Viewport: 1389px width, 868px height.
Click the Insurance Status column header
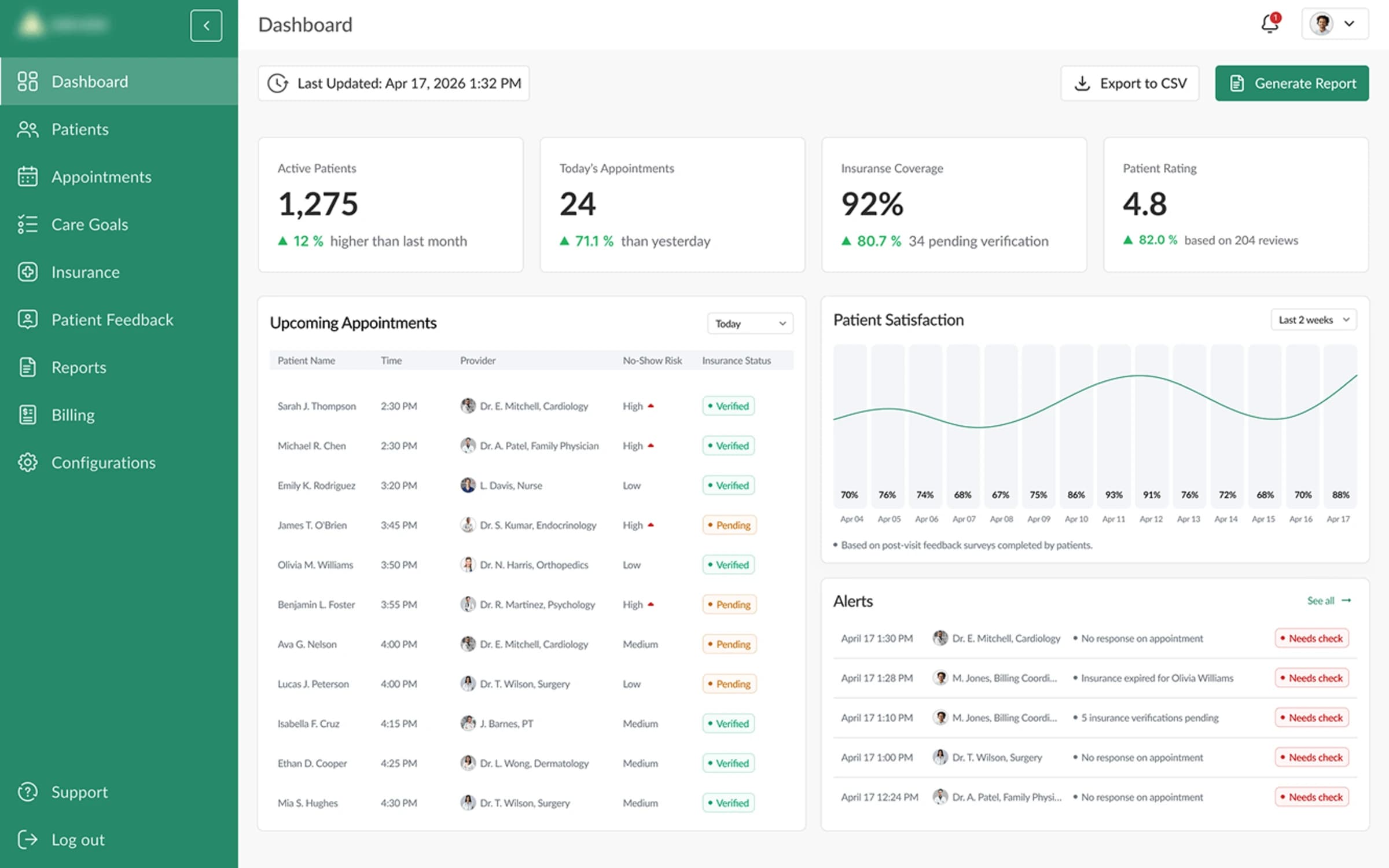tap(736, 361)
